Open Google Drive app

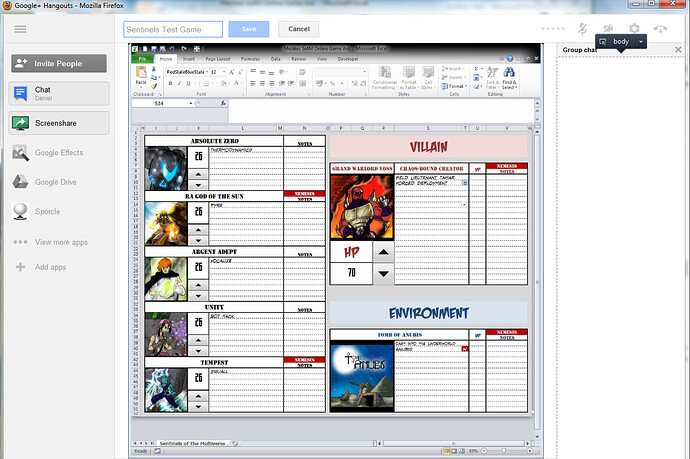tap(45, 182)
